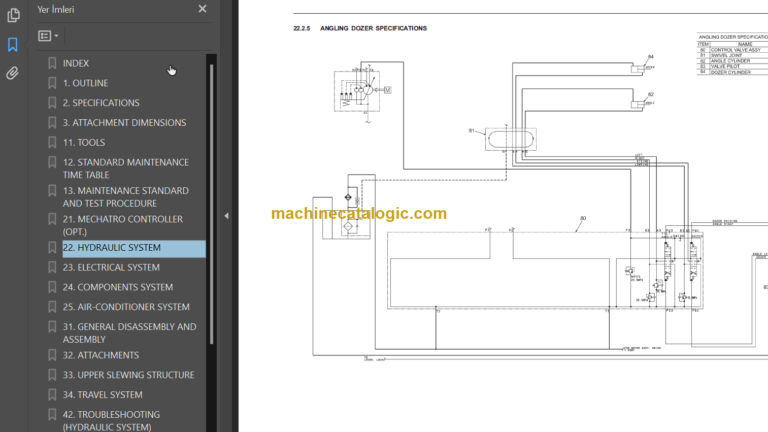Click bookmark icon beside 32. ATTACHMENTS
Image resolution: width=768 pixels, height=432 pixels.
pyautogui.click(x=52, y=355)
